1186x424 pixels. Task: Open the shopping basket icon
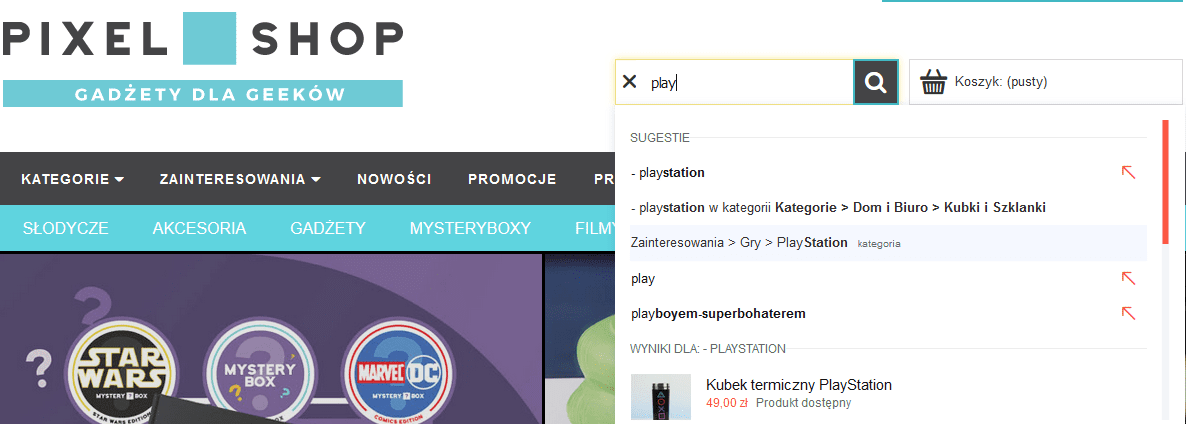(x=933, y=82)
